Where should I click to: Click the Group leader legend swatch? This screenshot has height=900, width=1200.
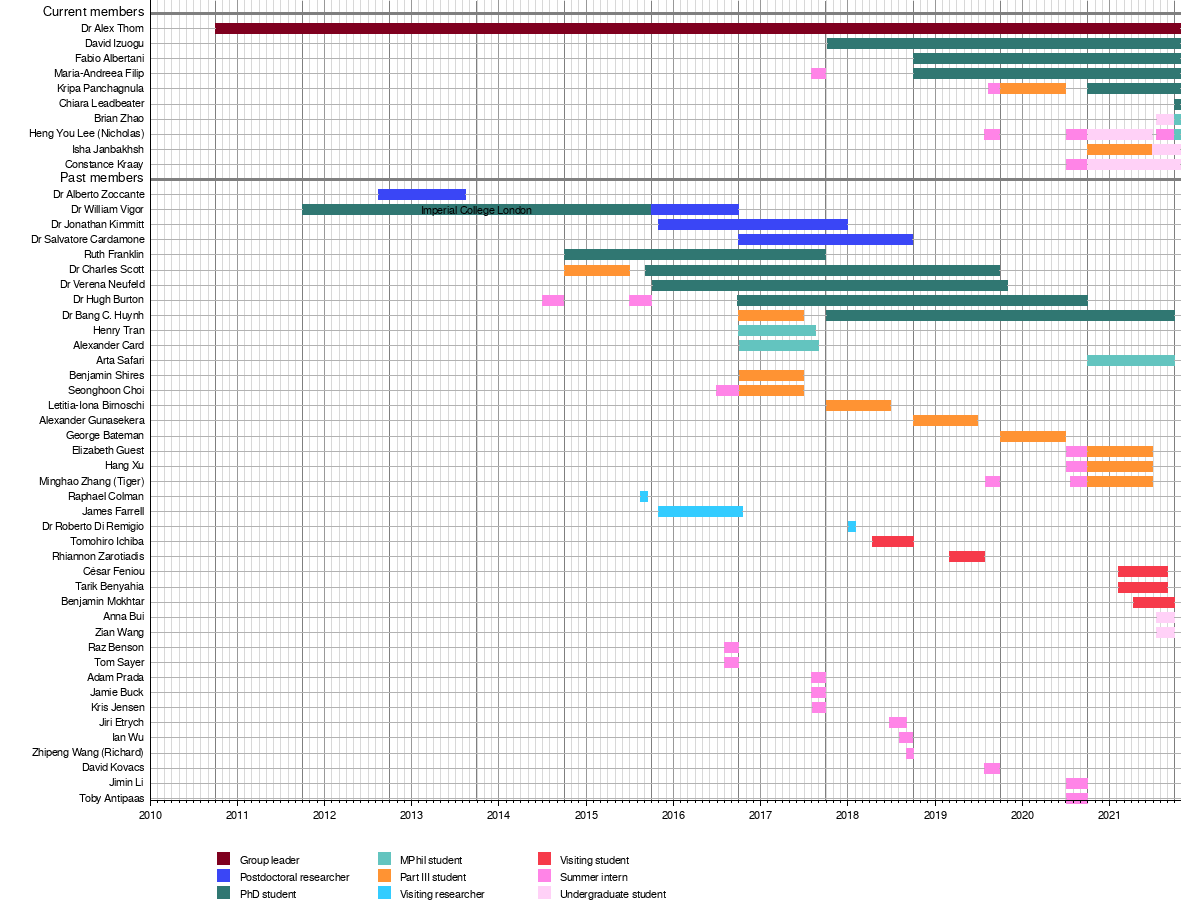224,859
